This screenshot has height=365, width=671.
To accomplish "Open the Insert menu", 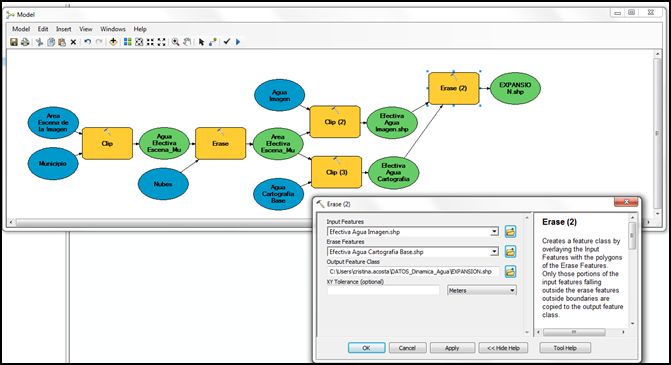I will click(64, 29).
